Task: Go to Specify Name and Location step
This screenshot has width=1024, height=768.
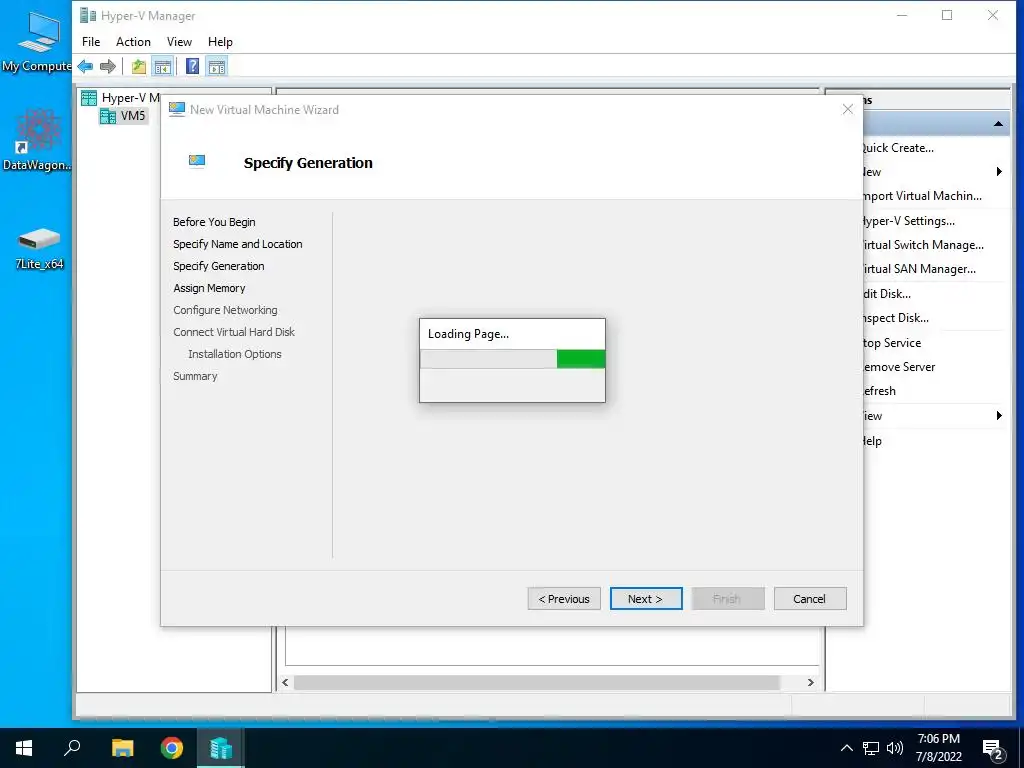Action: coord(238,244)
